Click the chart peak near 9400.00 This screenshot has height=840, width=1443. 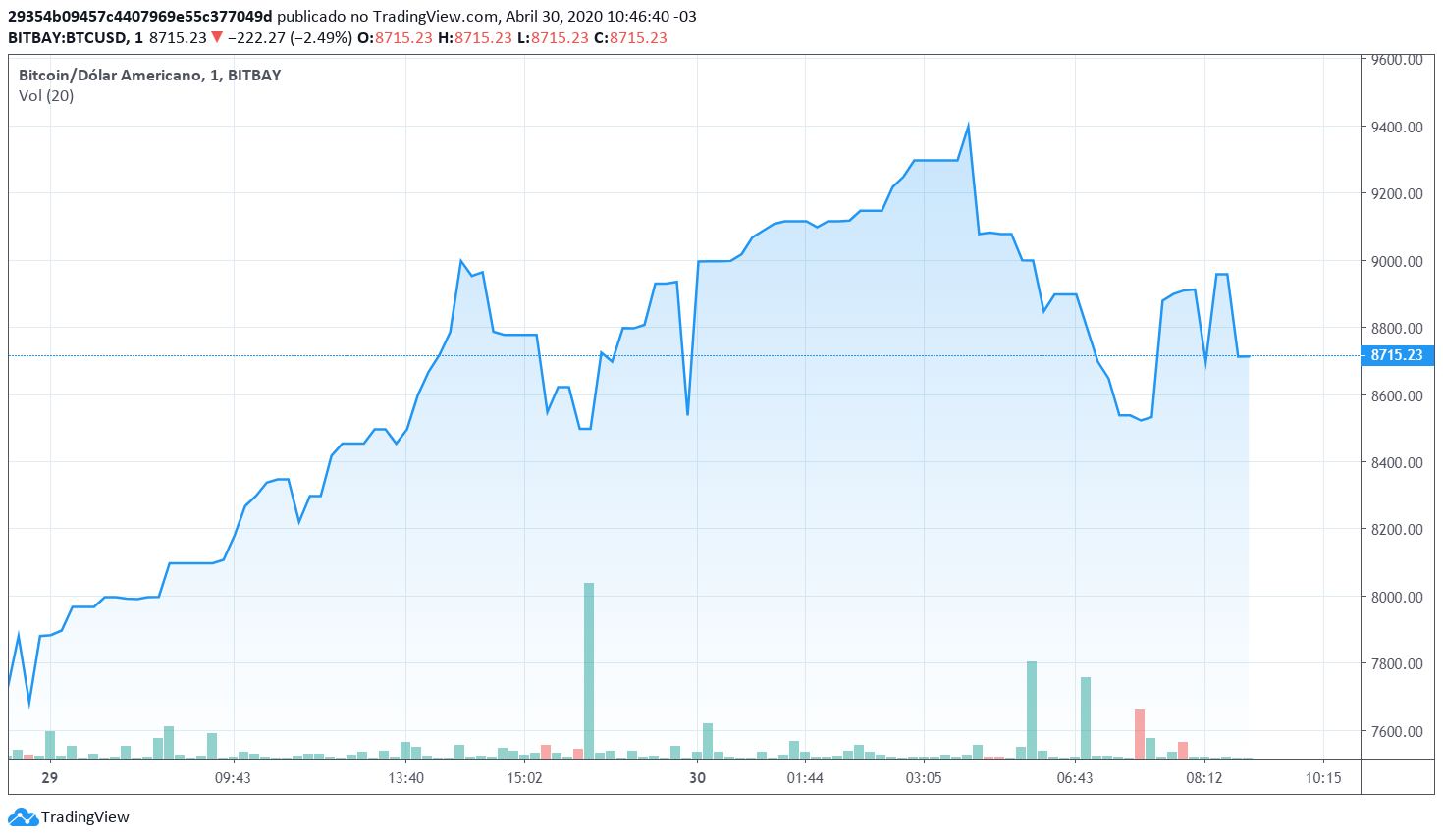968,123
